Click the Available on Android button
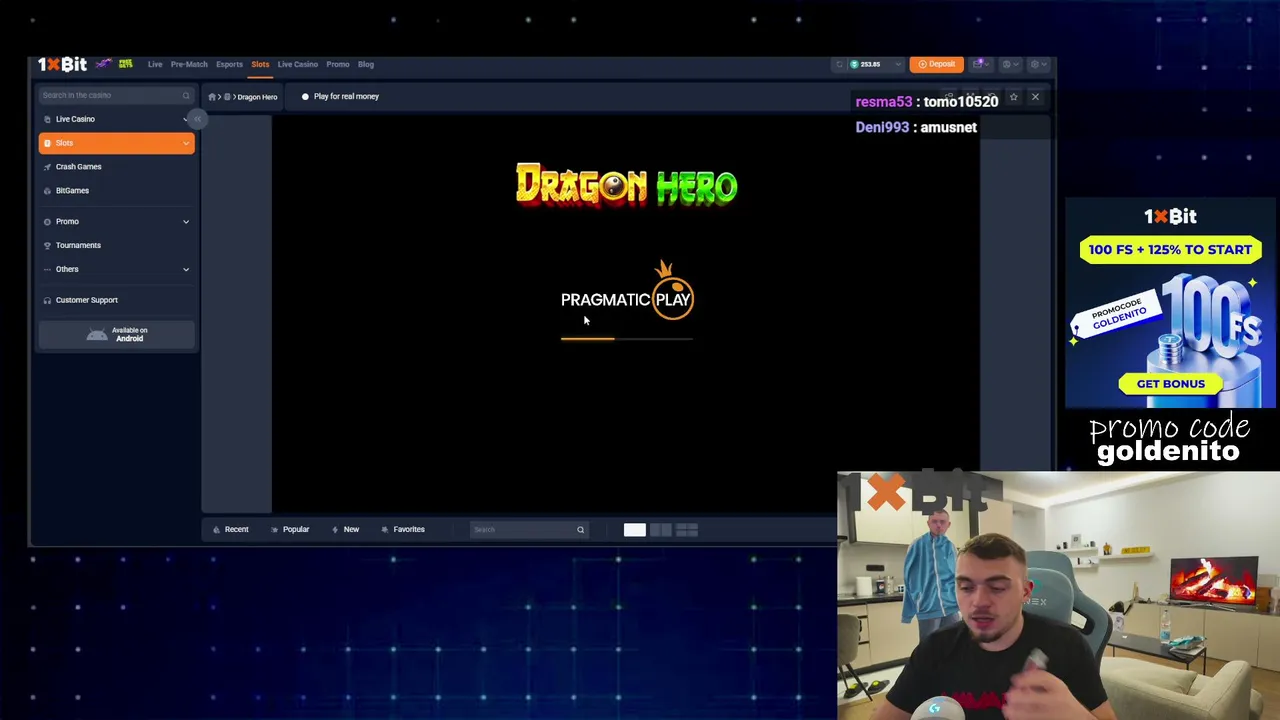Image resolution: width=1280 pixels, height=720 pixels. point(117,334)
